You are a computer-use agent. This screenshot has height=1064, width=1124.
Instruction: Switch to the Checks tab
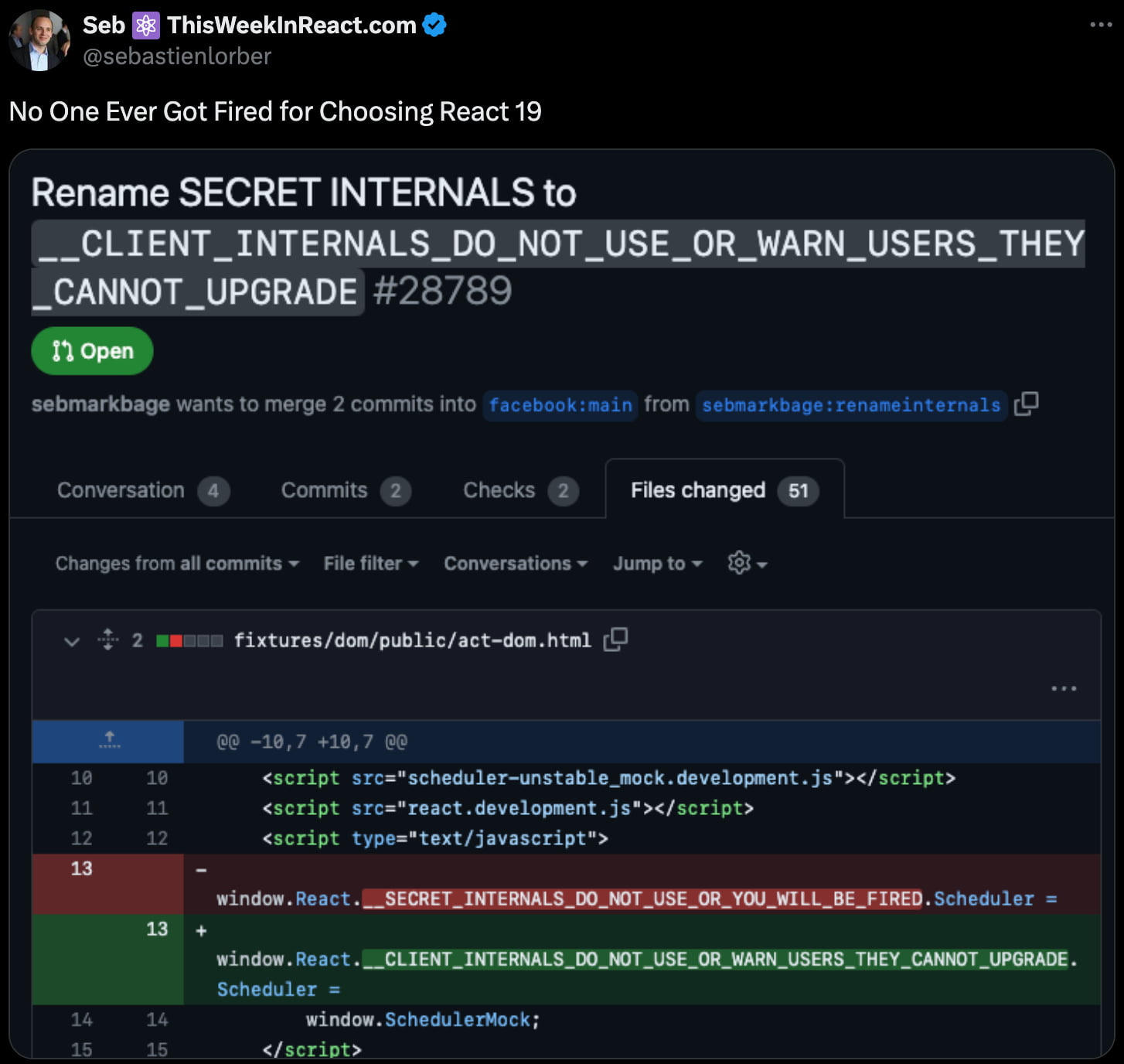520,490
